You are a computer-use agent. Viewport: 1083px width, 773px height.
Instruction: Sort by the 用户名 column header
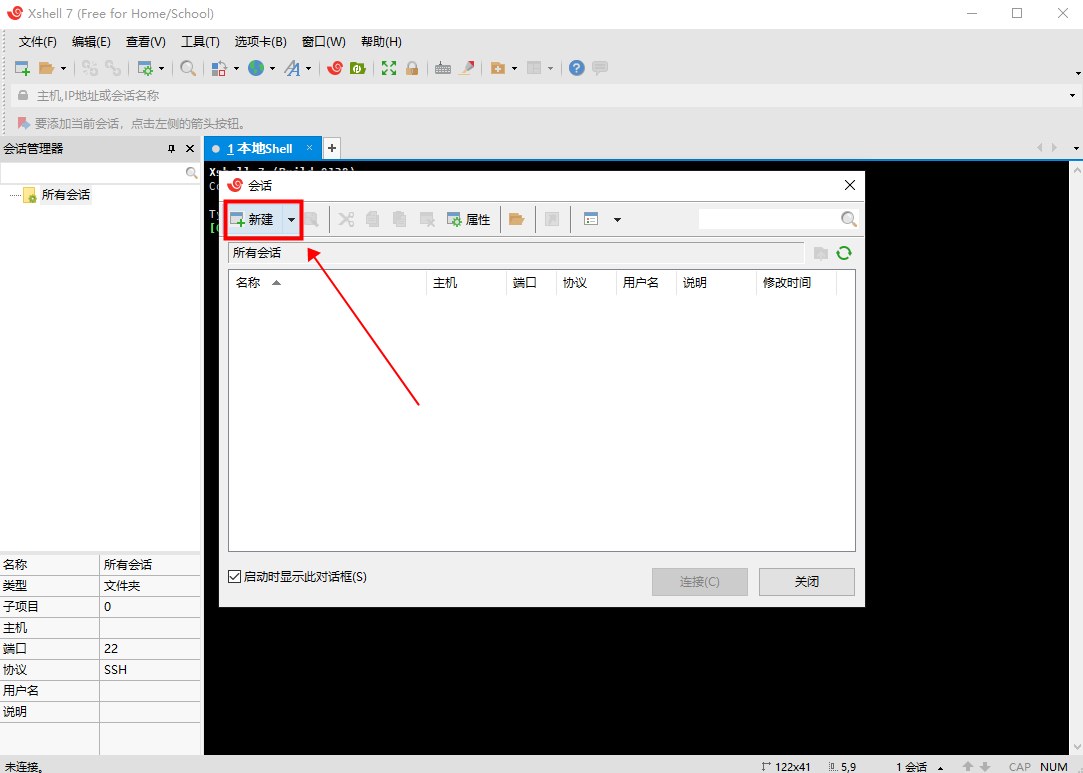646,283
